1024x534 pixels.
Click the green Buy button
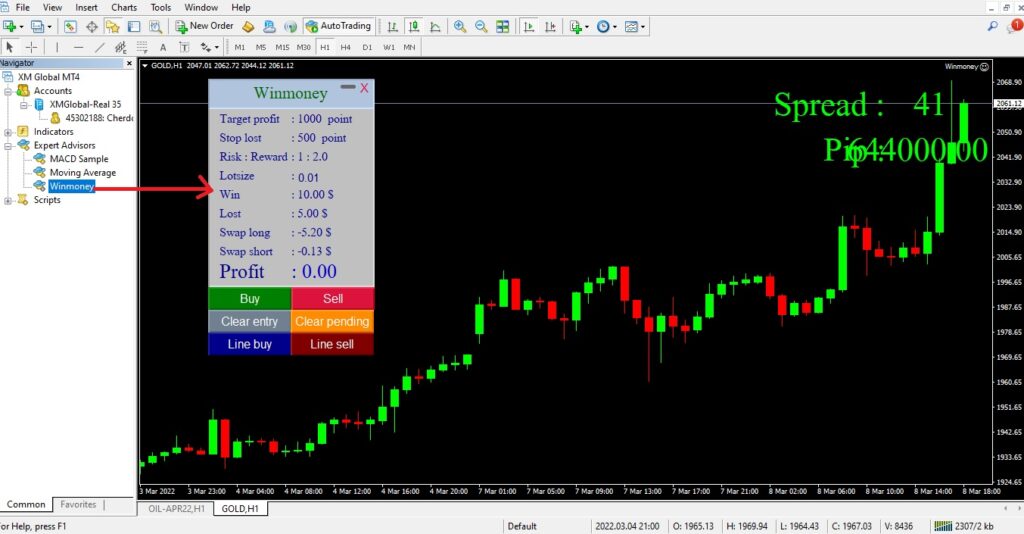coord(249,298)
